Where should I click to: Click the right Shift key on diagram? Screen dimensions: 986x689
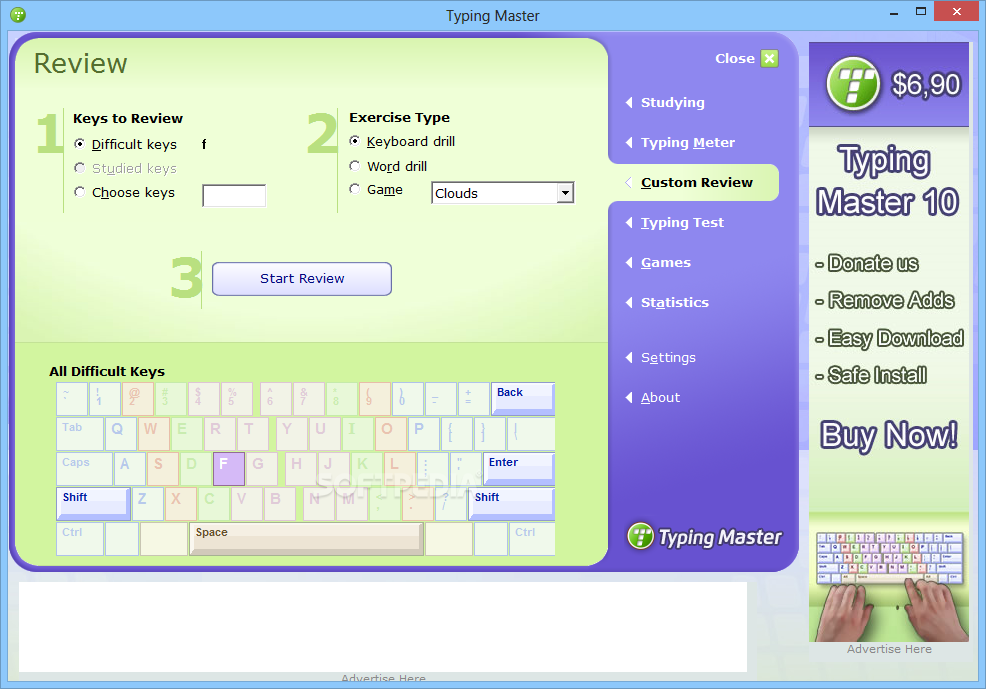coord(512,504)
